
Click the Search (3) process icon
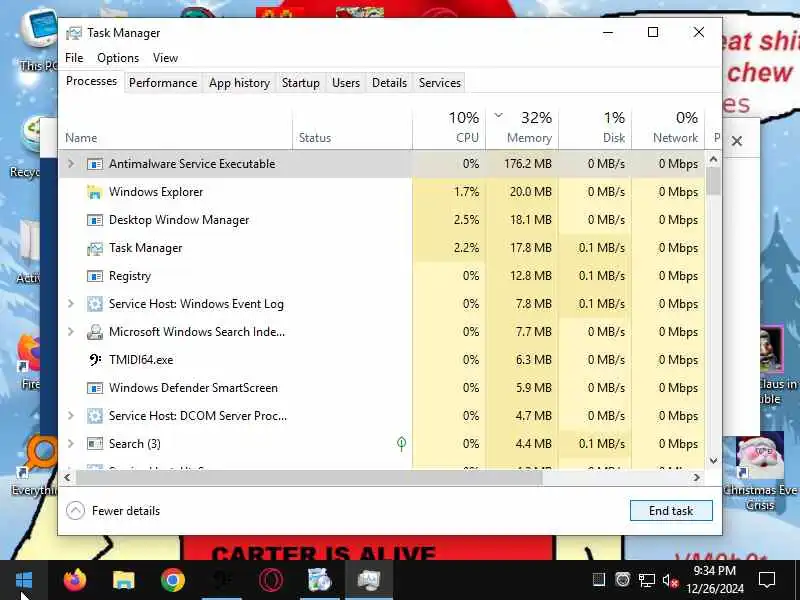[x=95, y=444]
